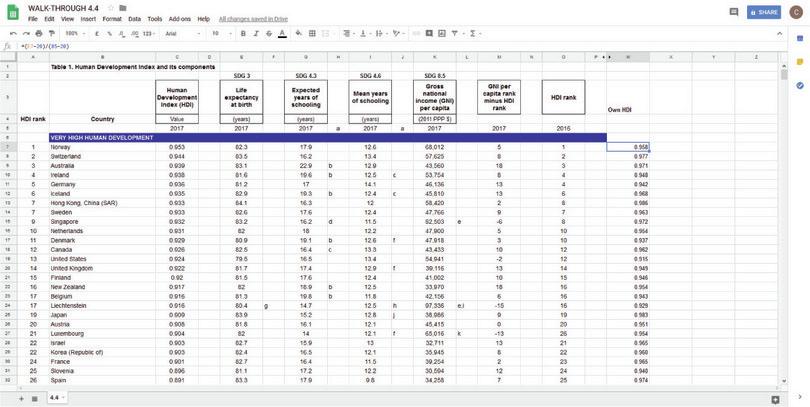
Task: Open text rotation dropdown
Action: click(397, 34)
